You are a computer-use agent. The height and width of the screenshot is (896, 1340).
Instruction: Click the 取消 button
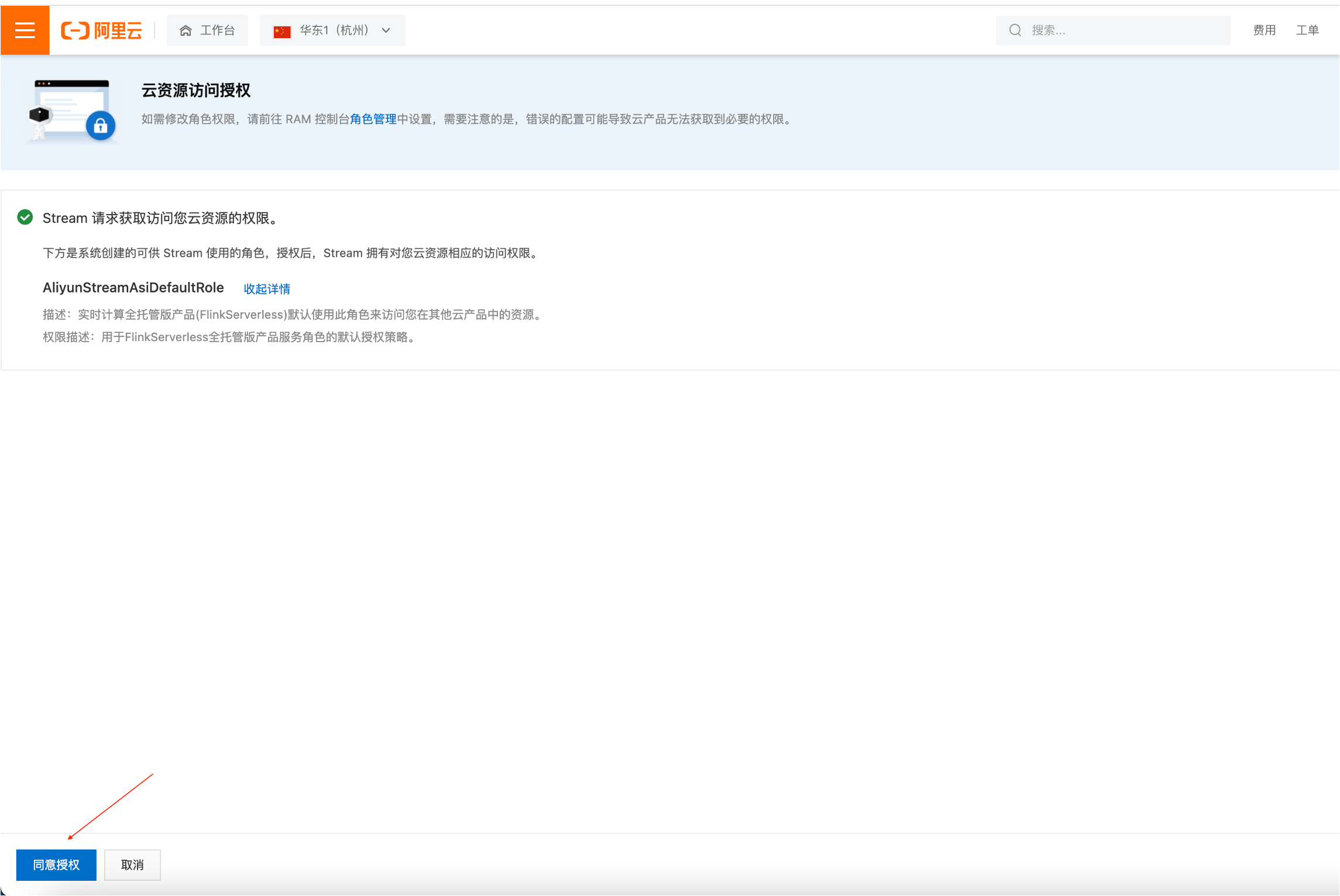click(x=132, y=865)
